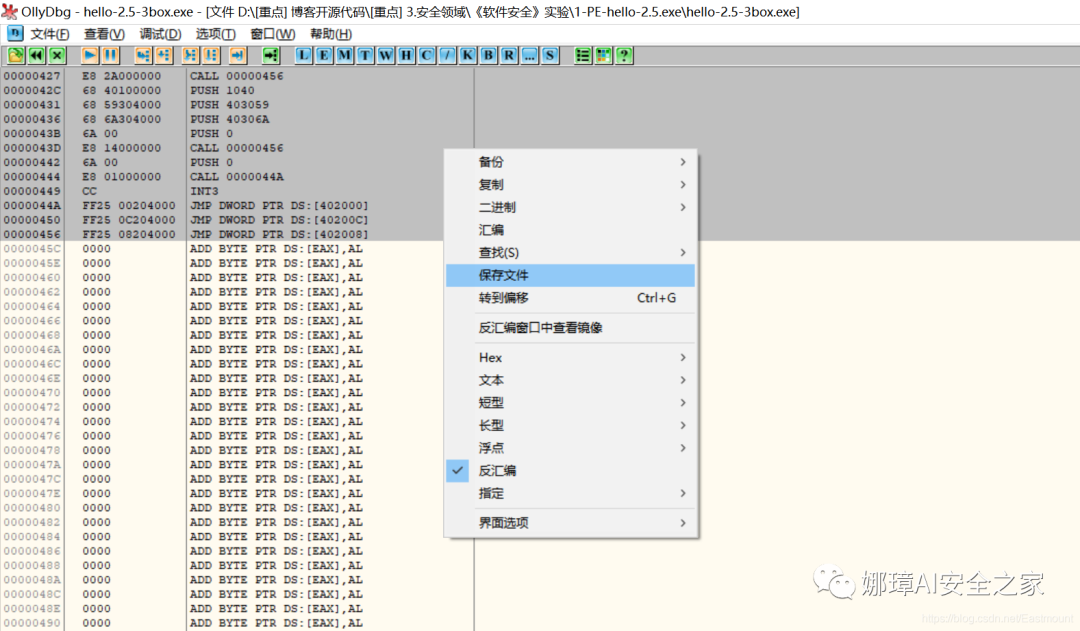
Task: Open the 文件(F) menu
Action: (x=50, y=34)
